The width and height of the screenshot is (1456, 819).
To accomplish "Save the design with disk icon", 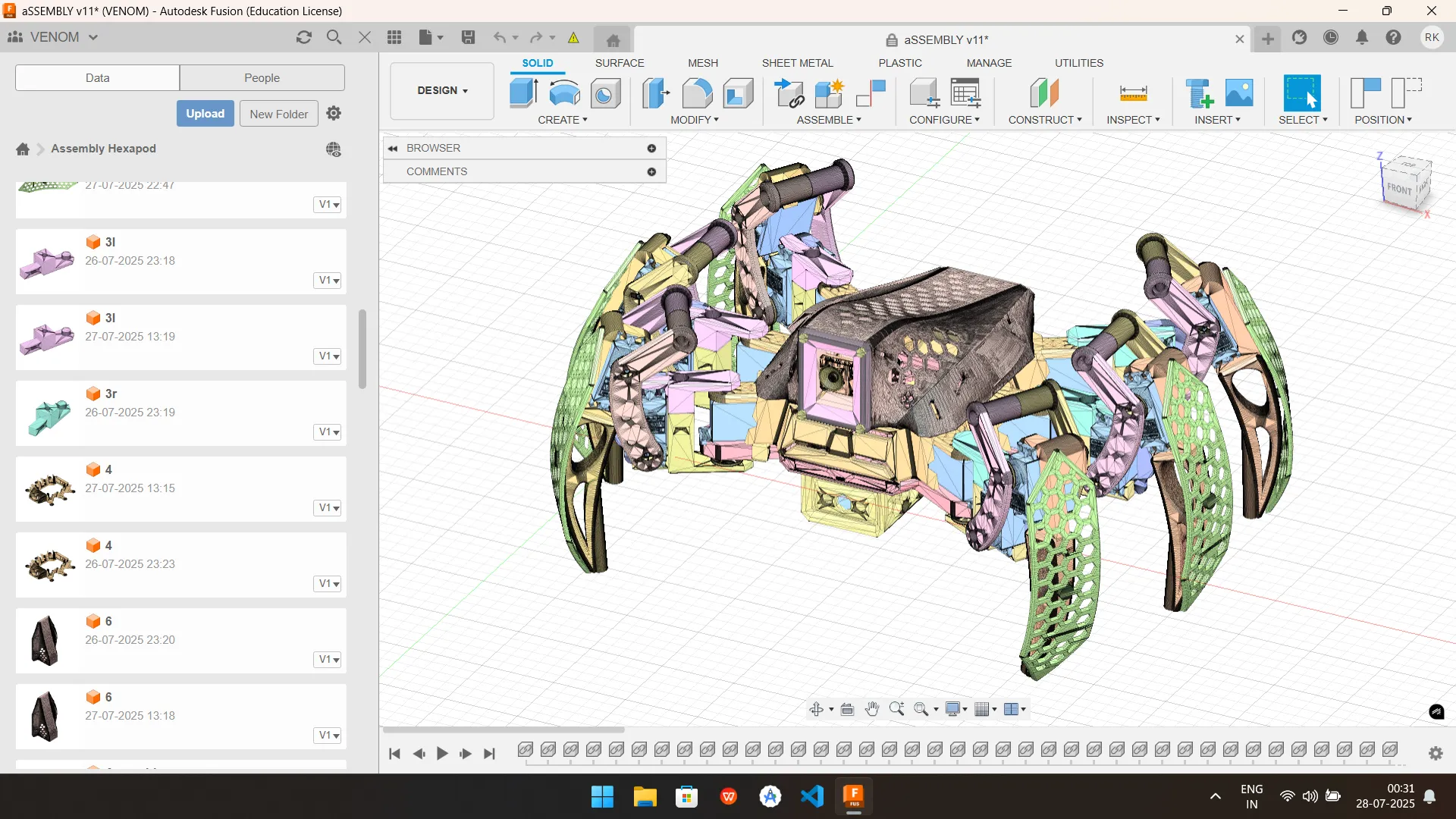I will [x=468, y=37].
